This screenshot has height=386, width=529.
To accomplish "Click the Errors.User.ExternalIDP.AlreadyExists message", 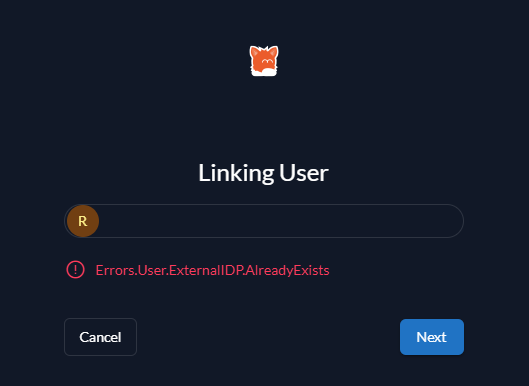I will click(213, 270).
